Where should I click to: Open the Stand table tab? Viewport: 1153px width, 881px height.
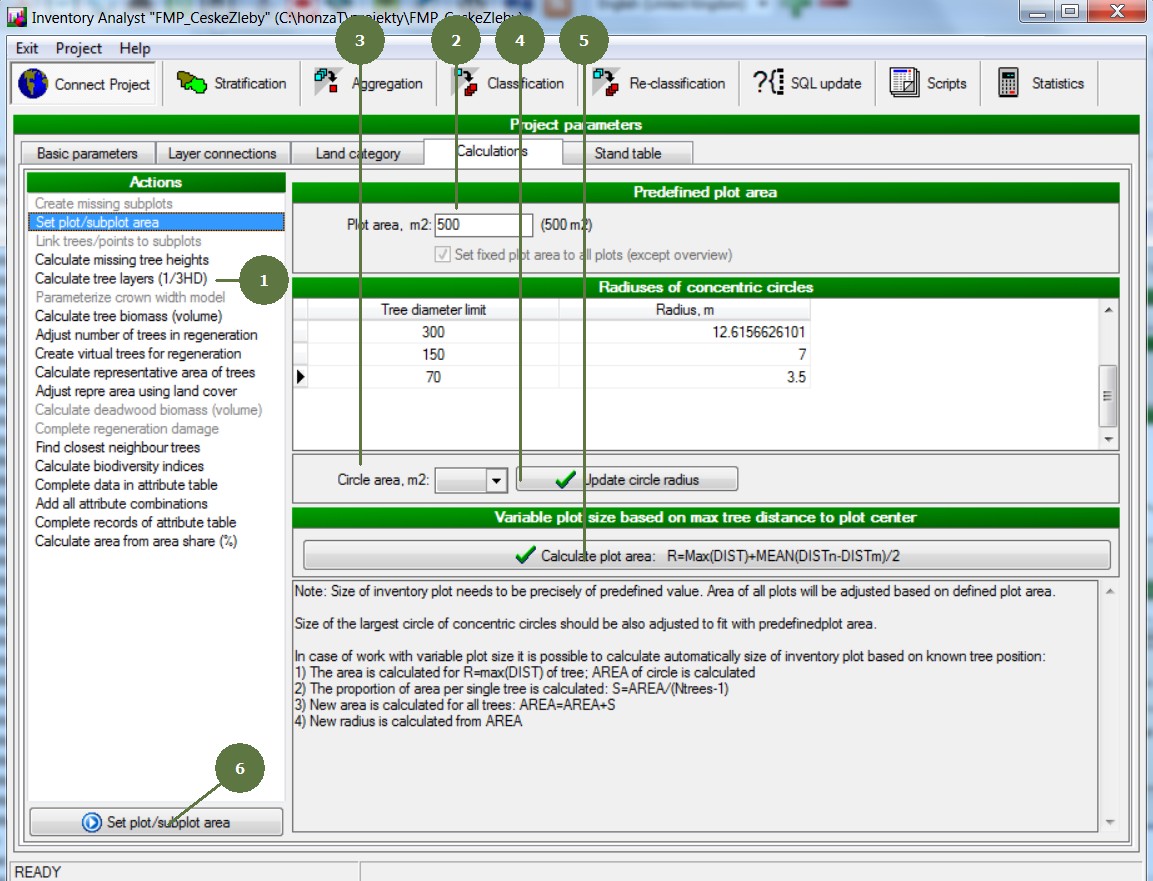[627, 153]
